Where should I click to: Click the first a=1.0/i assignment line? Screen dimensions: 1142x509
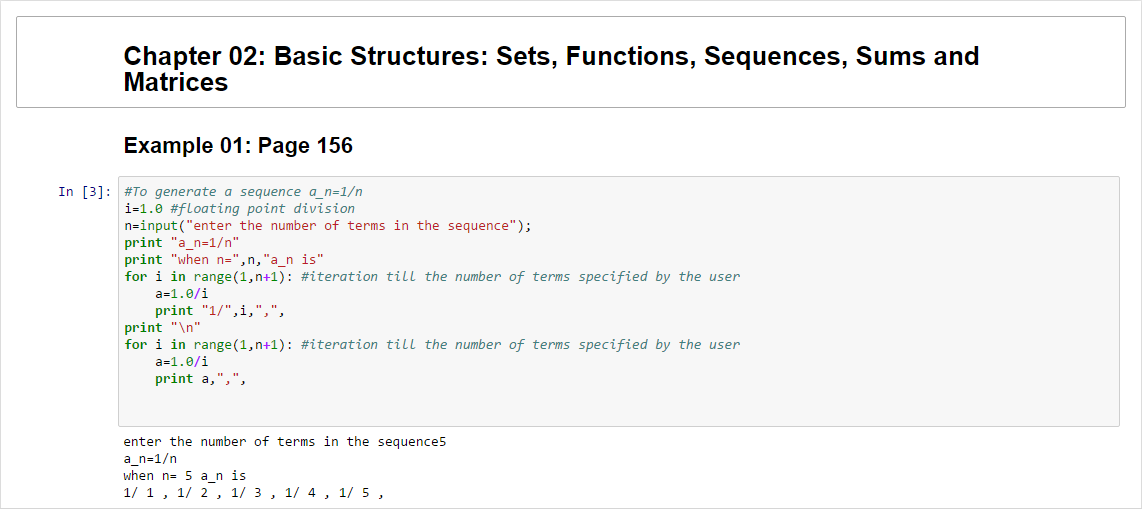pyautogui.click(x=182, y=294)
